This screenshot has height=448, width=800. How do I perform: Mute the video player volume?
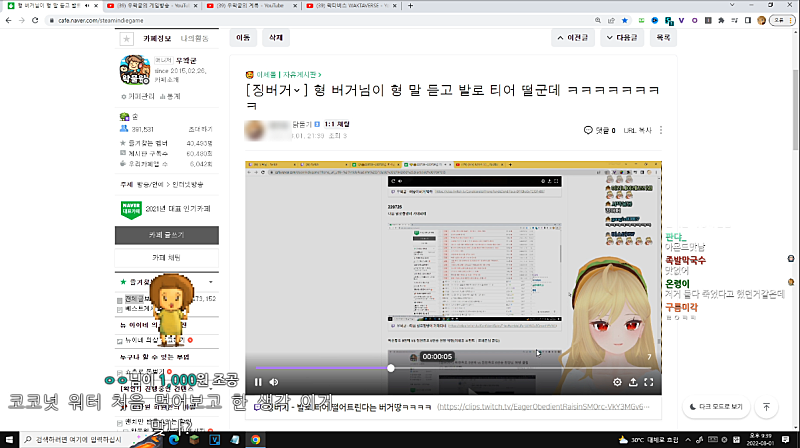pyautogui.click(x=274, y=382)
